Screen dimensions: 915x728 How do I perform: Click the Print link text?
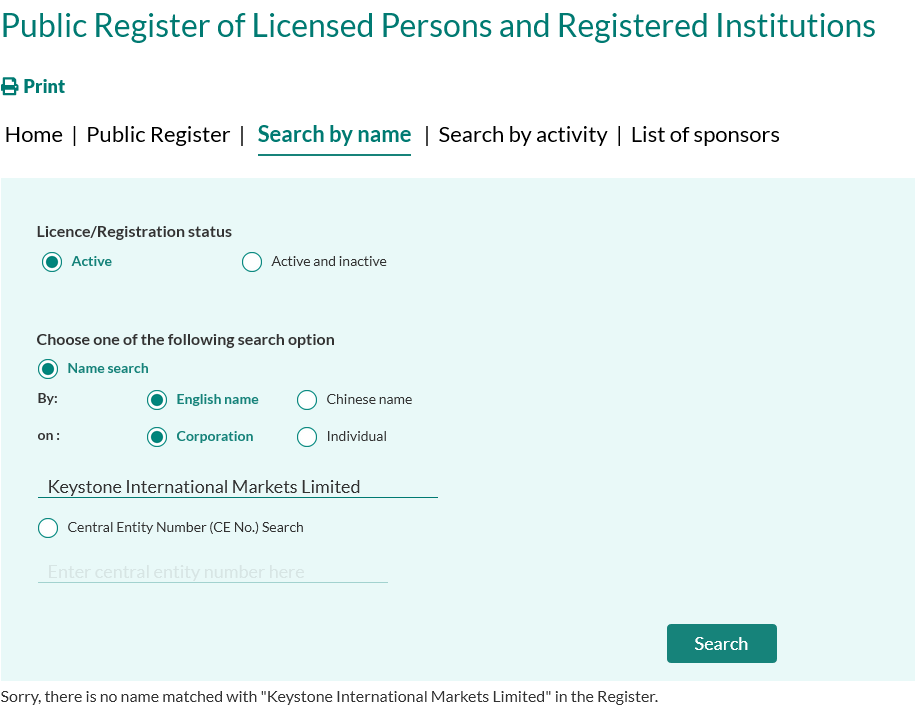[x=44, y=86]
